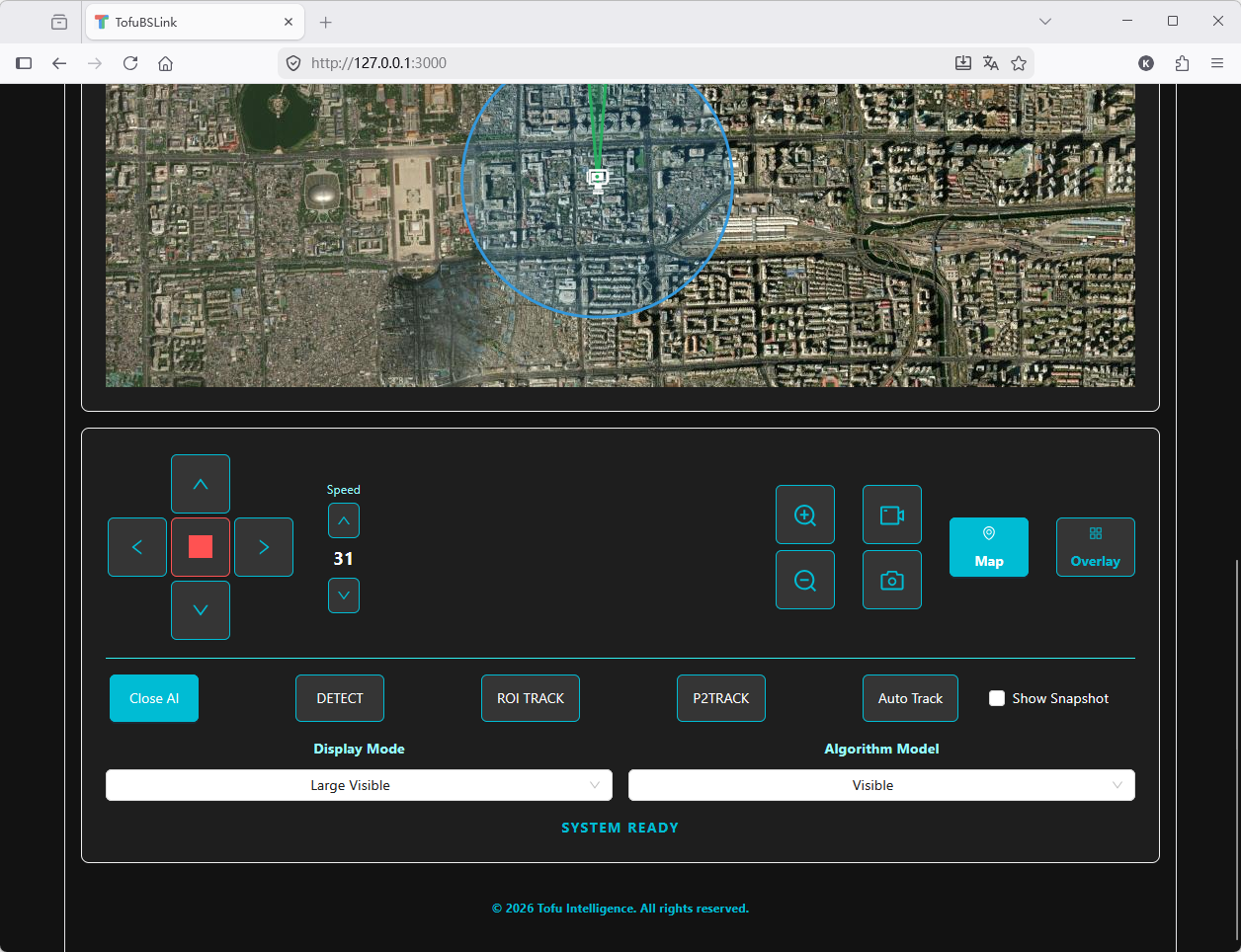This screenshot has height=952, width=1241.
Task: Open the Display Mode dropdown
Action: [359, 785]
